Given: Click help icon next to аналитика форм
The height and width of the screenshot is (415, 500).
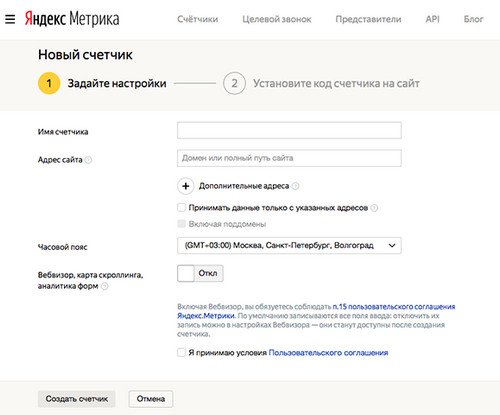Looking at the screenshot, I should [x=105, y=286].
